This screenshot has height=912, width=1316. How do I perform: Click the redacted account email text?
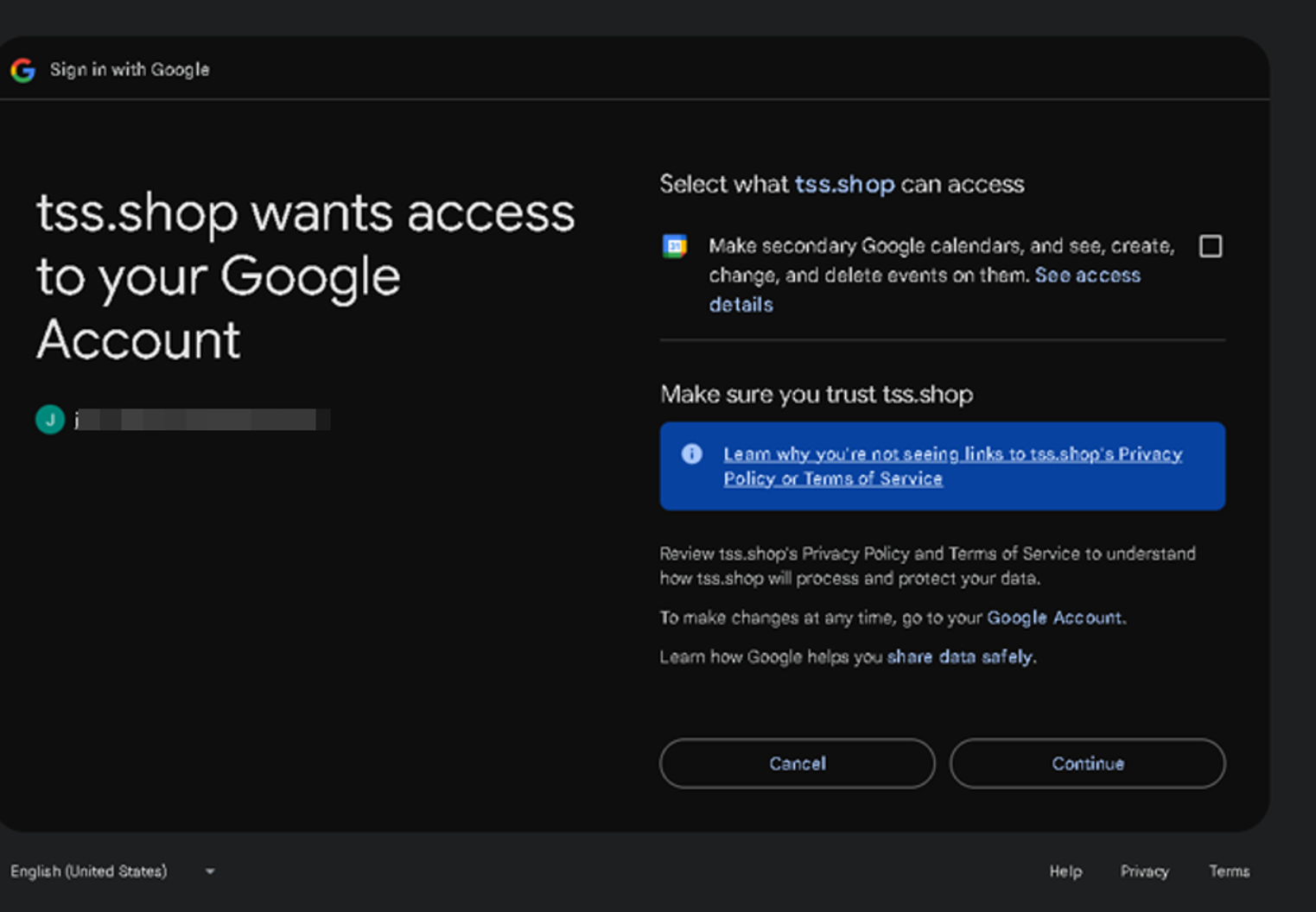(202, 420)
